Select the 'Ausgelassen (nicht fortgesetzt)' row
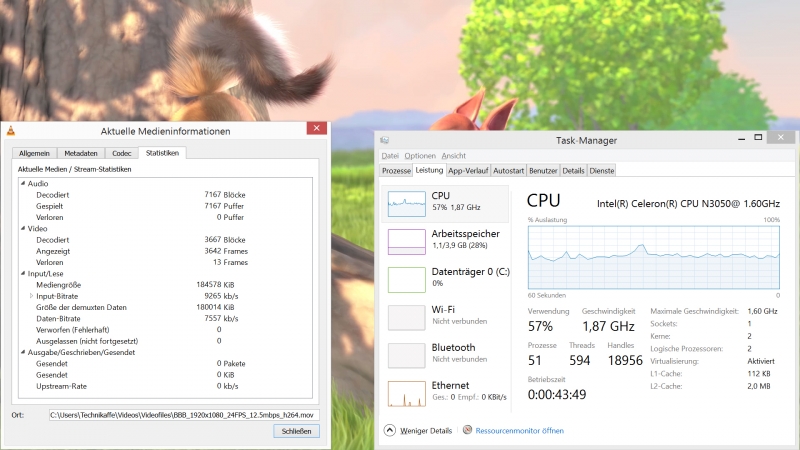800x450 pixels. 165,341
